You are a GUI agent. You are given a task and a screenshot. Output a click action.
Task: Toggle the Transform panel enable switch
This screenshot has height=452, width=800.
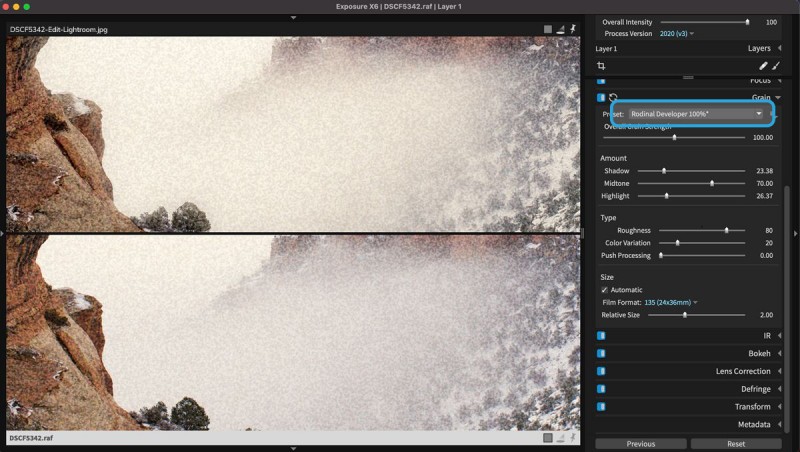point(601,407)
